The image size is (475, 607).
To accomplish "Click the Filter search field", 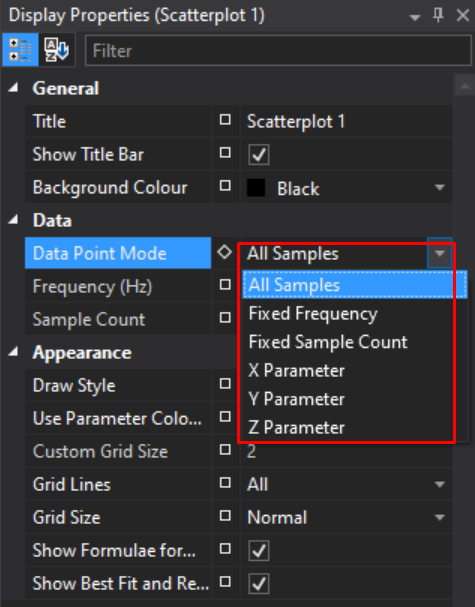I will pos(278,50).
